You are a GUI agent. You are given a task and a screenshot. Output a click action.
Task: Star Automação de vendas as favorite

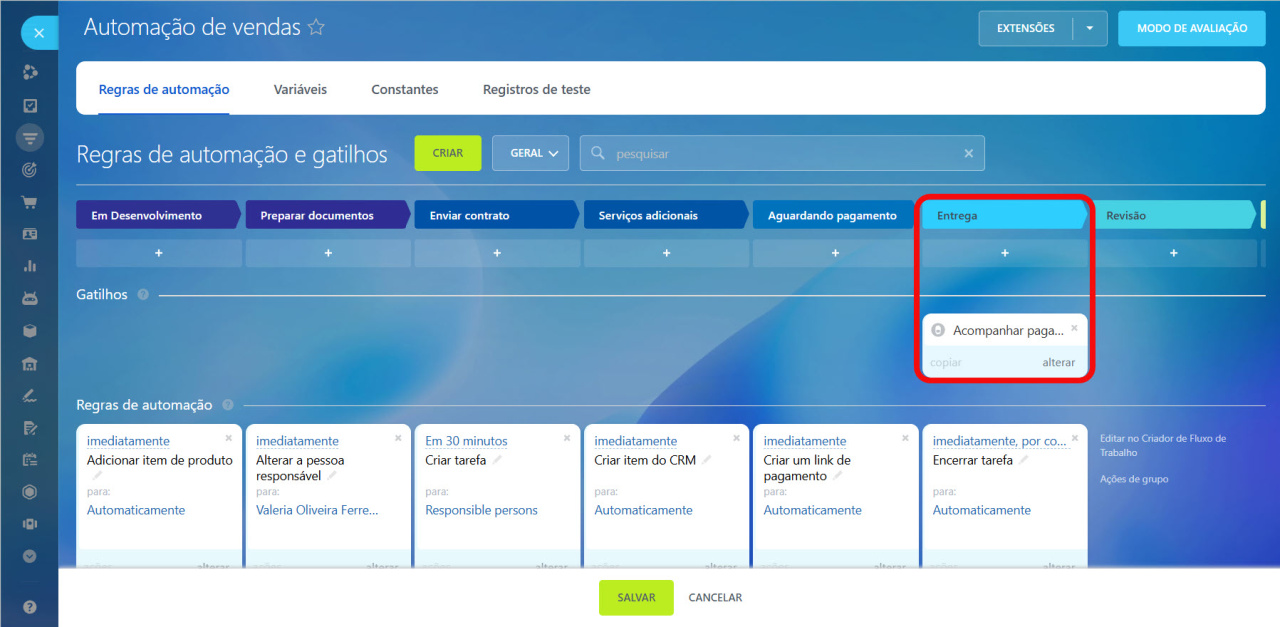point(316,28)
